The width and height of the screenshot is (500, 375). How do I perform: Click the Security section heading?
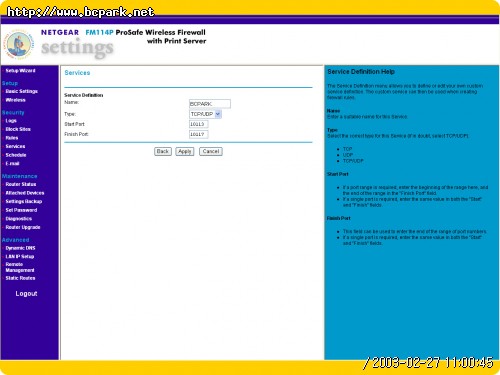(x=13, y=113)
